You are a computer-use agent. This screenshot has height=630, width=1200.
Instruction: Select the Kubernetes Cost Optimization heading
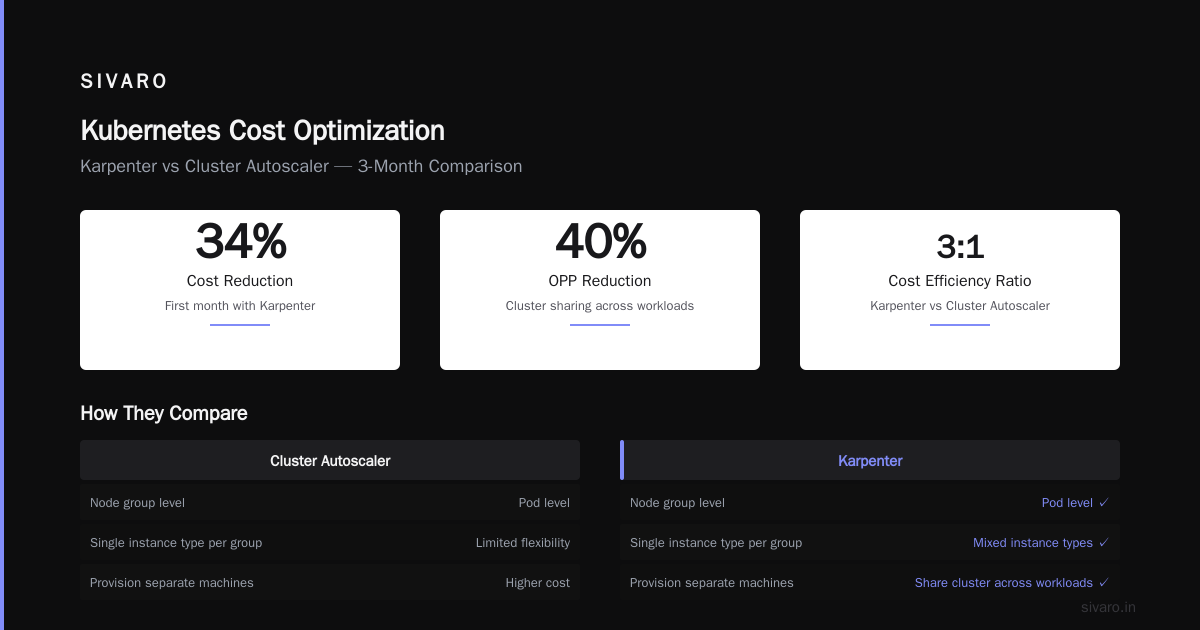coord(262,131)
